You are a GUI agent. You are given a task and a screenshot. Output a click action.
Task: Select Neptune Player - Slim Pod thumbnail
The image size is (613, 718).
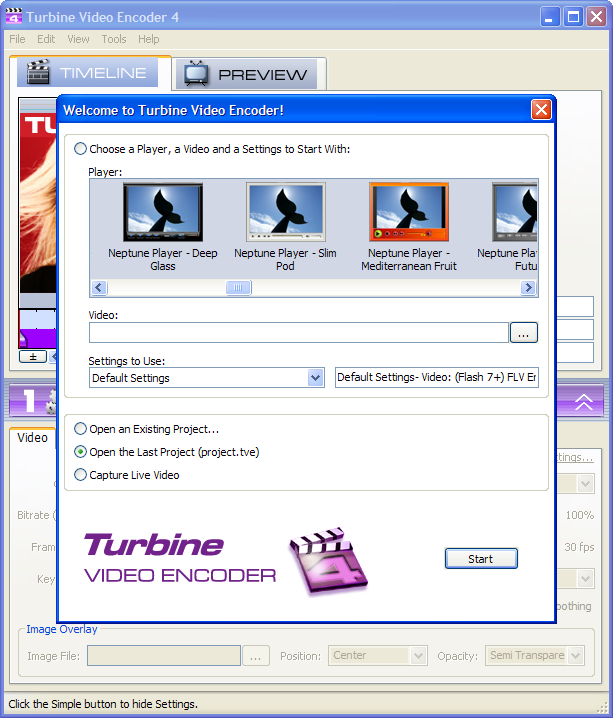[x=286, y=212]
